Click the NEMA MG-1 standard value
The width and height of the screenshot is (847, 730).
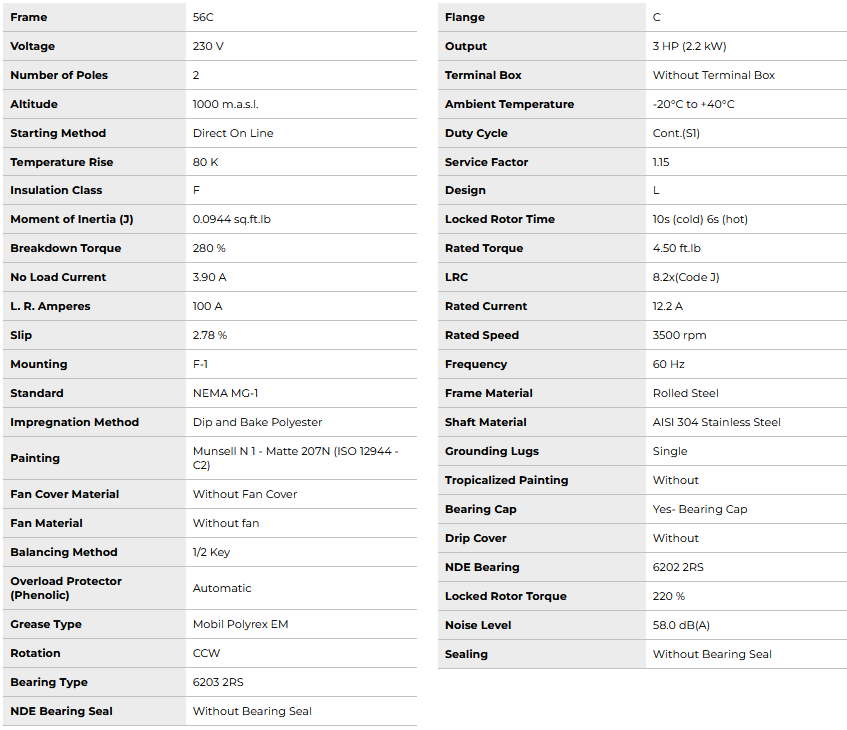(x=225, y=393)
